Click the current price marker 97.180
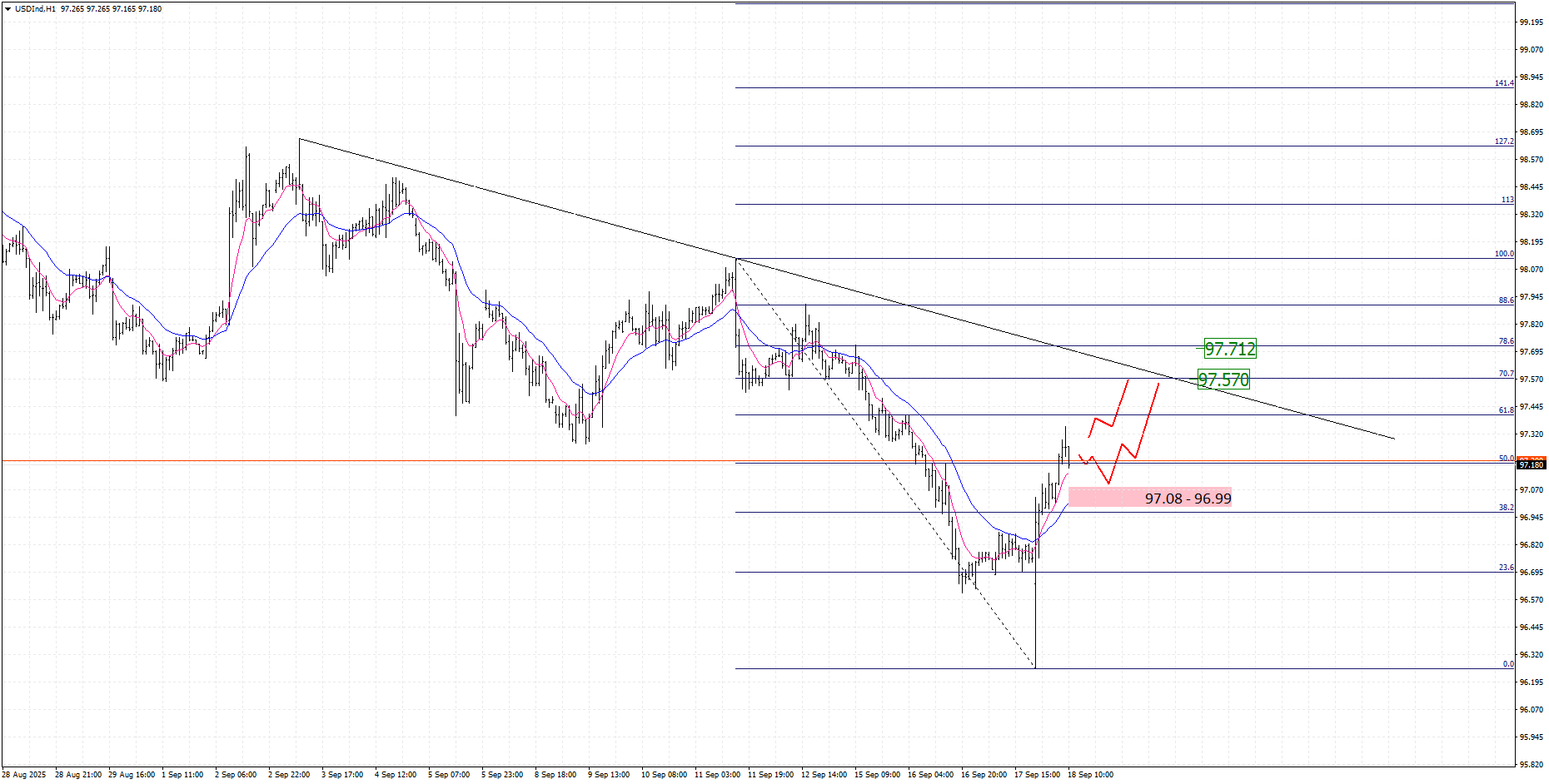The image size is (1549, 784). [1532, 464]
